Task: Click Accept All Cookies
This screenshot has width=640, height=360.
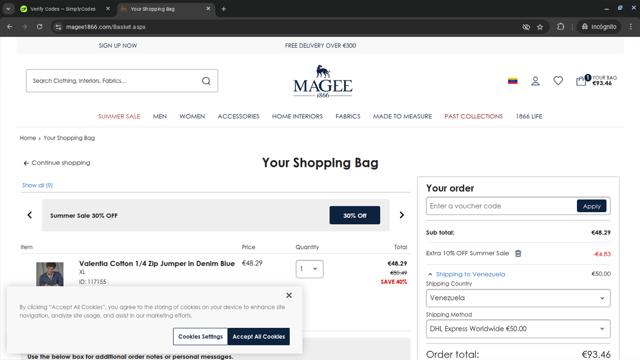Action: [x=259, y=337]
